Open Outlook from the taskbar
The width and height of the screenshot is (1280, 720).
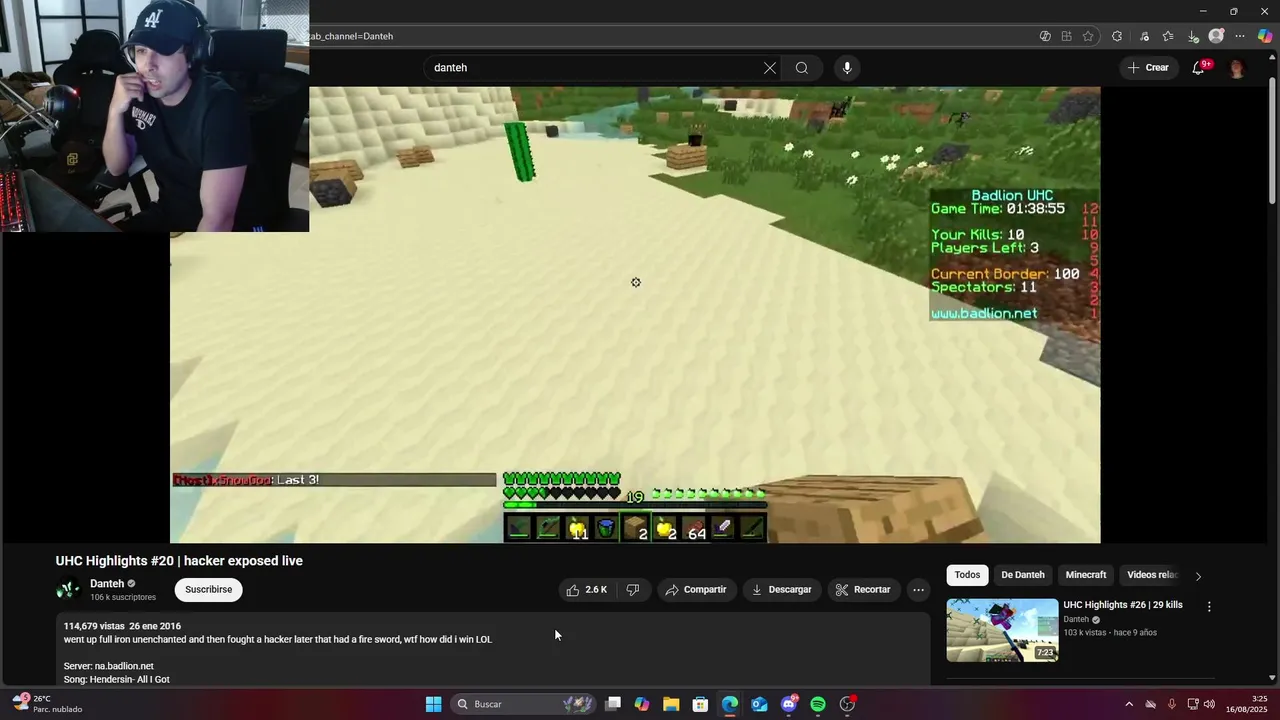click(x=759, y=704)
